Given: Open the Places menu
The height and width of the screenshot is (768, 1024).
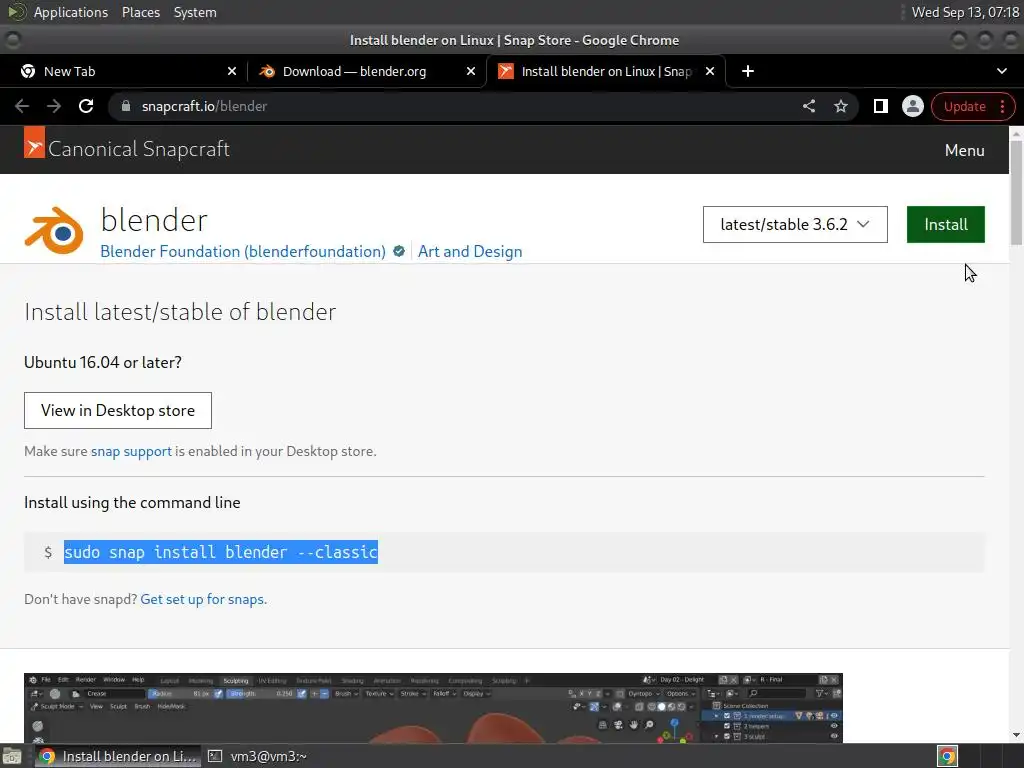Looking at the screenshot, I should [x=140, y=12].
